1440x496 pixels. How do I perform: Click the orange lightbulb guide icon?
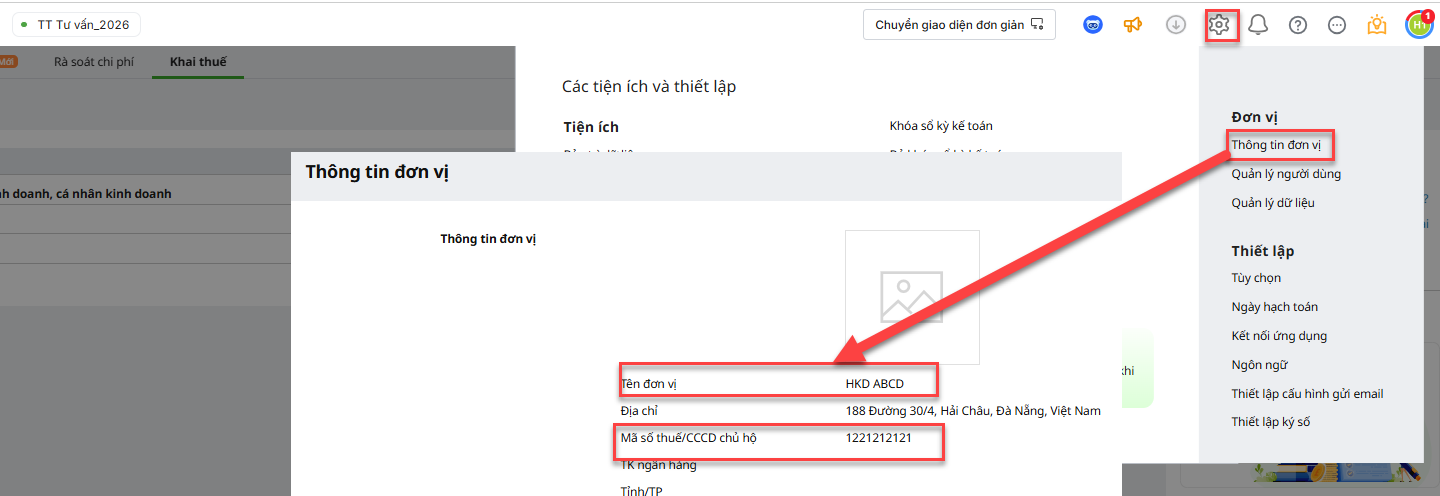pos(1377,25)
